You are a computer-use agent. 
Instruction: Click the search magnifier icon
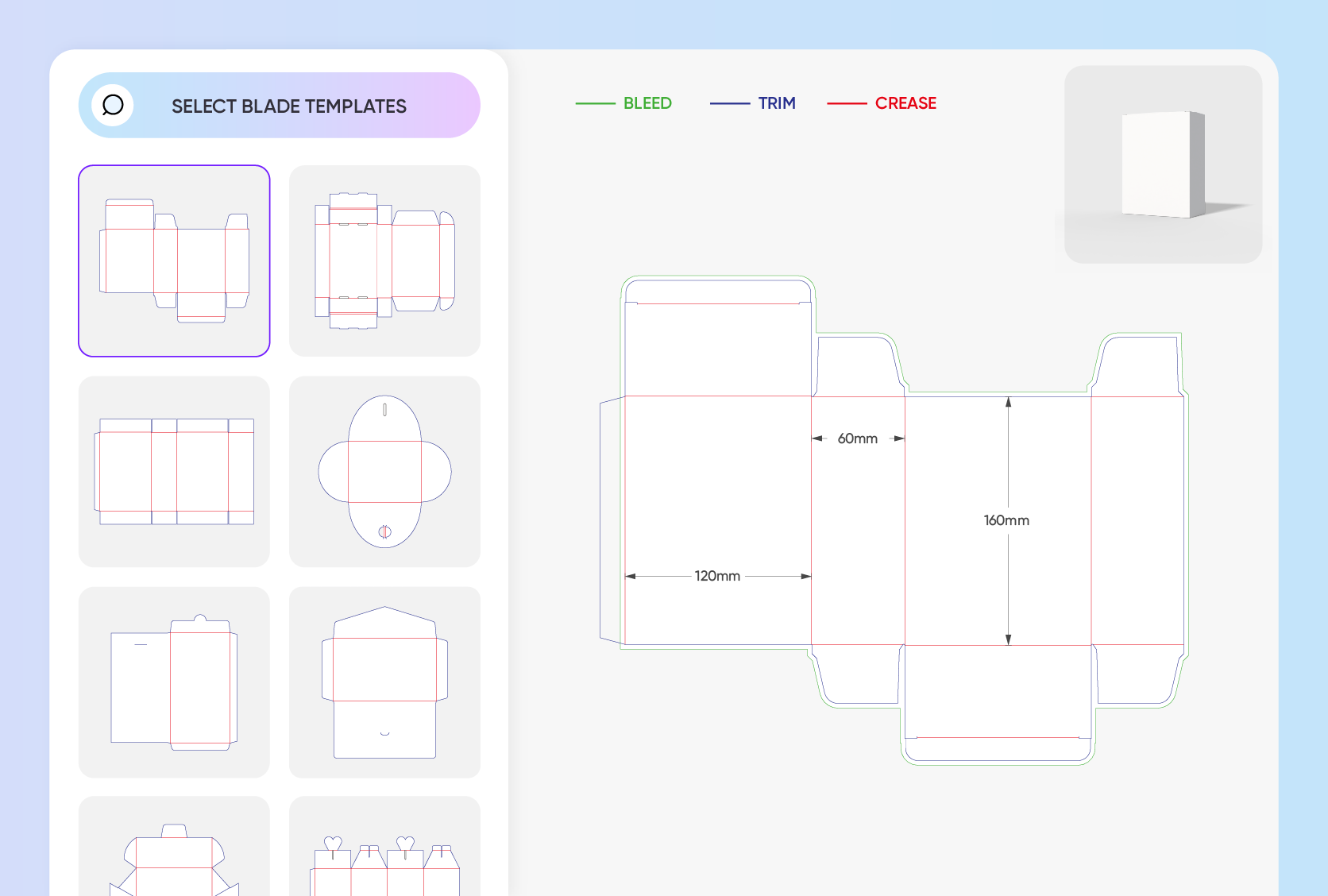pyautogui.click(x=113, y=105)
